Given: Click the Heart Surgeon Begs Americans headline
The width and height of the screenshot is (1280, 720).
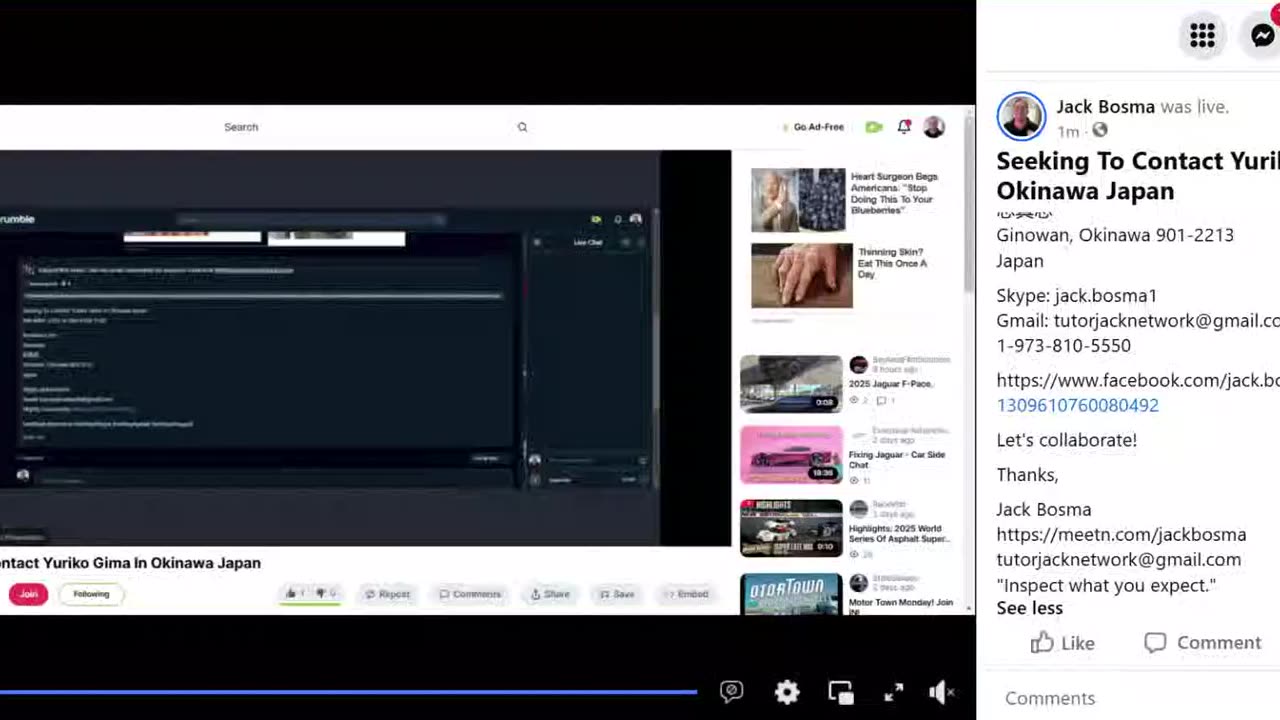Looking at the screenshot, I should tap(894, 193).
